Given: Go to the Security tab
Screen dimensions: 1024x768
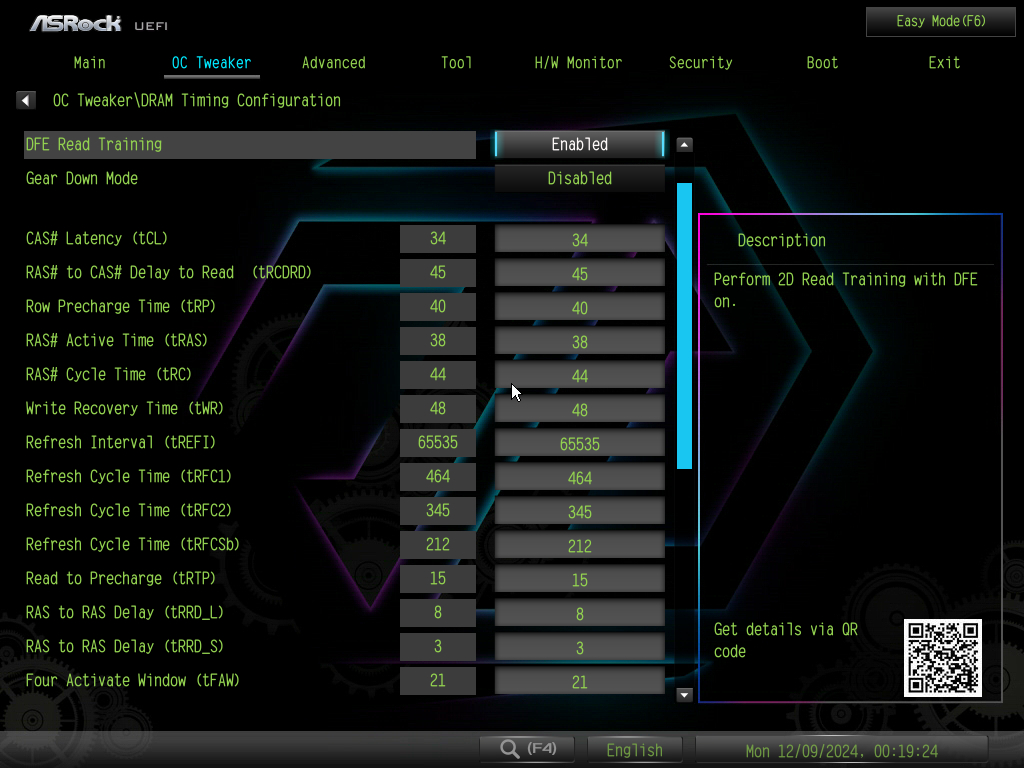Looking at the screenshot, I should [700, 63].
